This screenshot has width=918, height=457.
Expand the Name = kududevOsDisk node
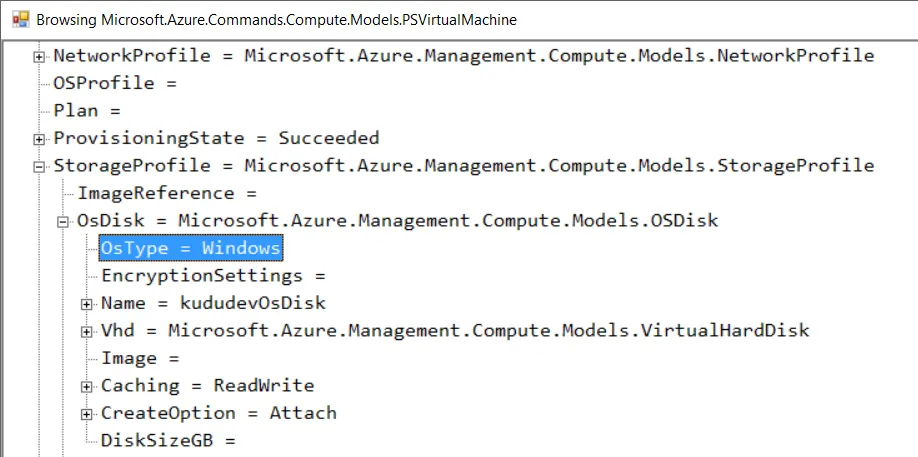pyautogui.click(x=87, y=304)
